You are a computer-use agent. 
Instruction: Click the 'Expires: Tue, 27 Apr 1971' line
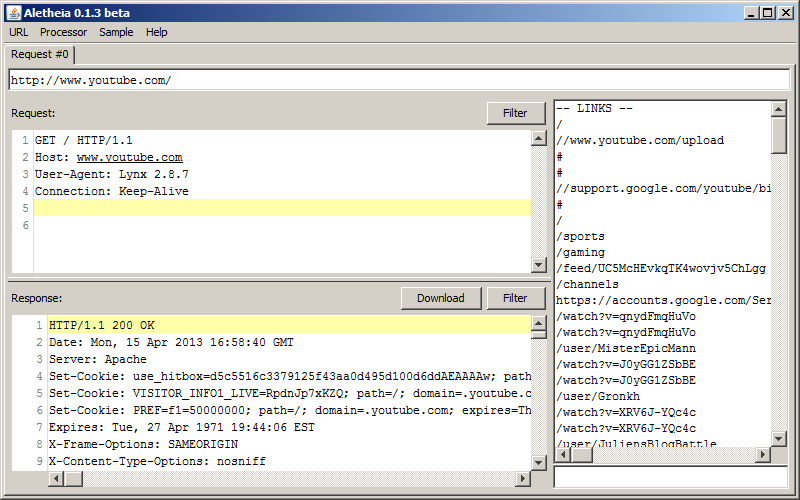[x=182, y=428]
